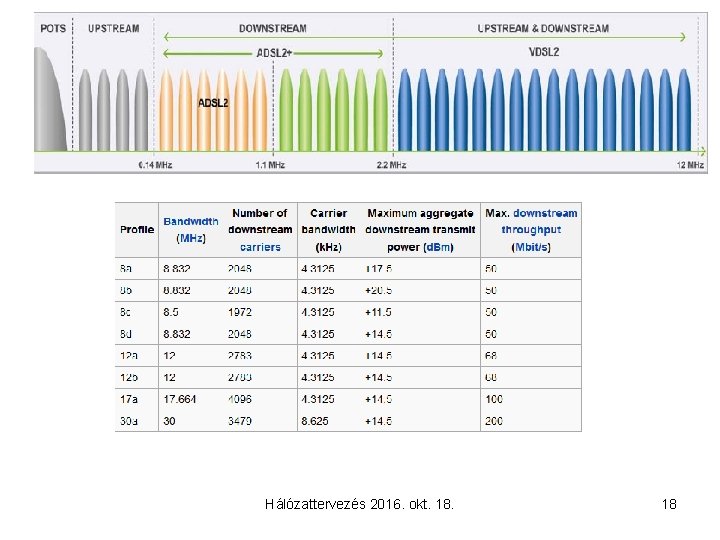
Task: Select the 12 MHz axis label
Action: 690,165
